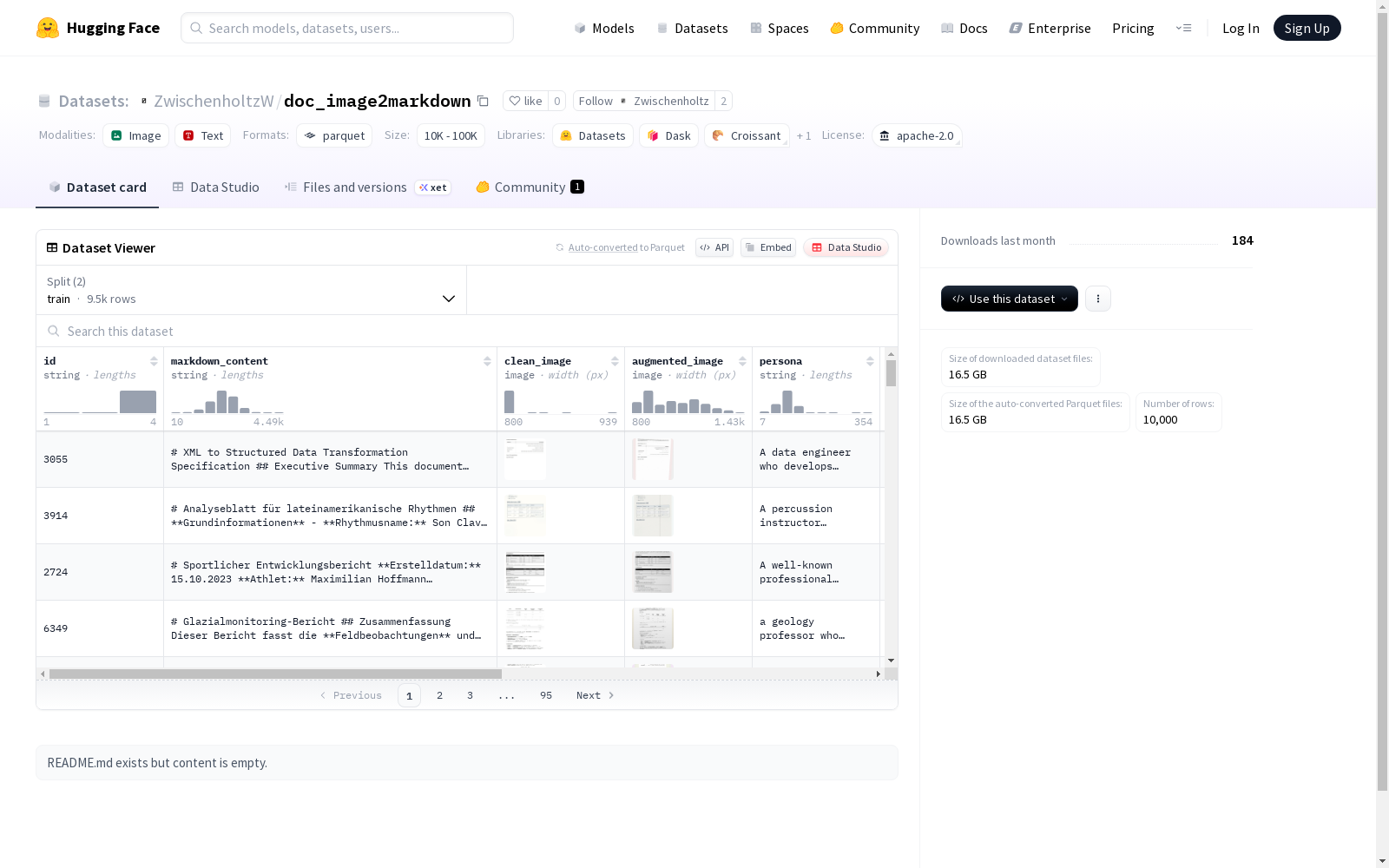This screenshot has width=1389, height=868.
Task: Filter by the Image modality tag
Action: [x=136, y=135]
